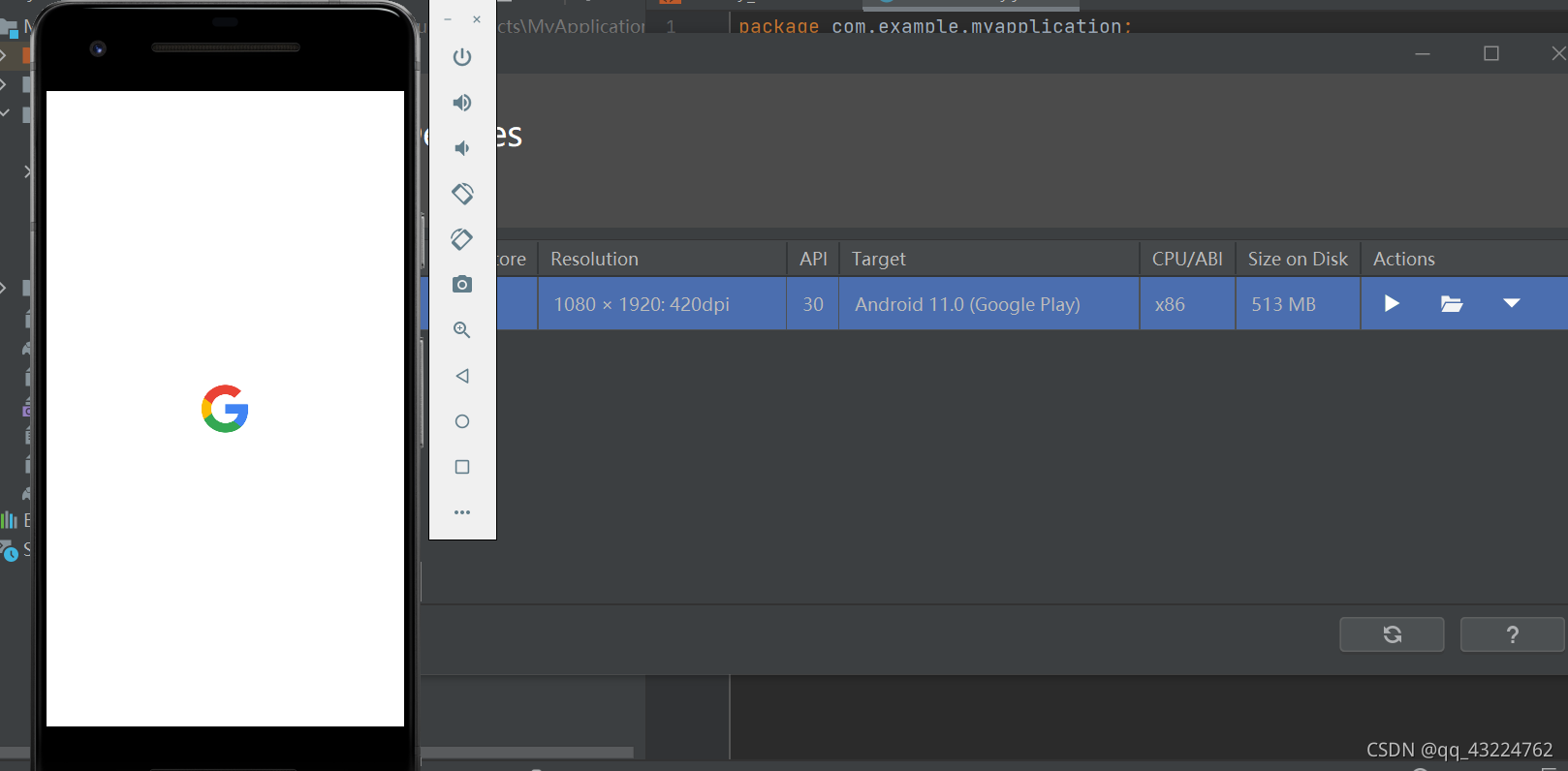Sort by the Size on Disk column header
1568x771 pixels.
(x=1298, y=259)
